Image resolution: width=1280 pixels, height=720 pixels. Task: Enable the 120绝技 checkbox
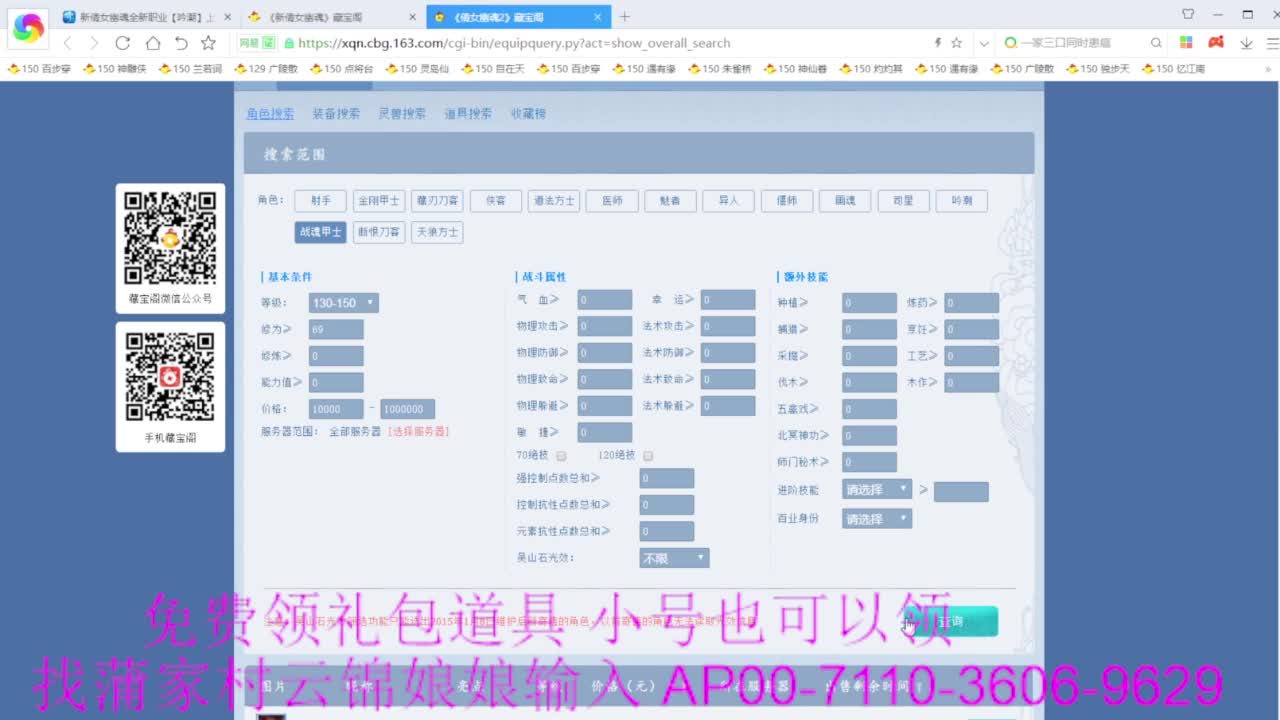point(648,455)
